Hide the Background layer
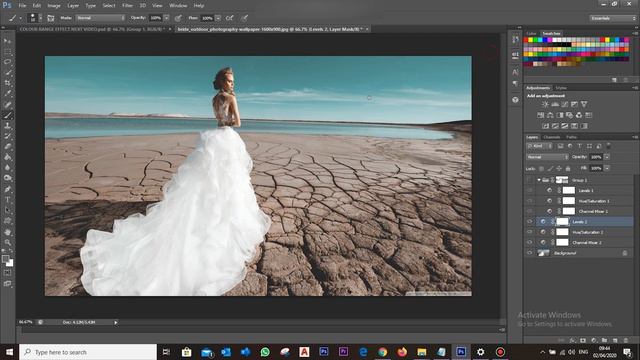 click(529, 253)
